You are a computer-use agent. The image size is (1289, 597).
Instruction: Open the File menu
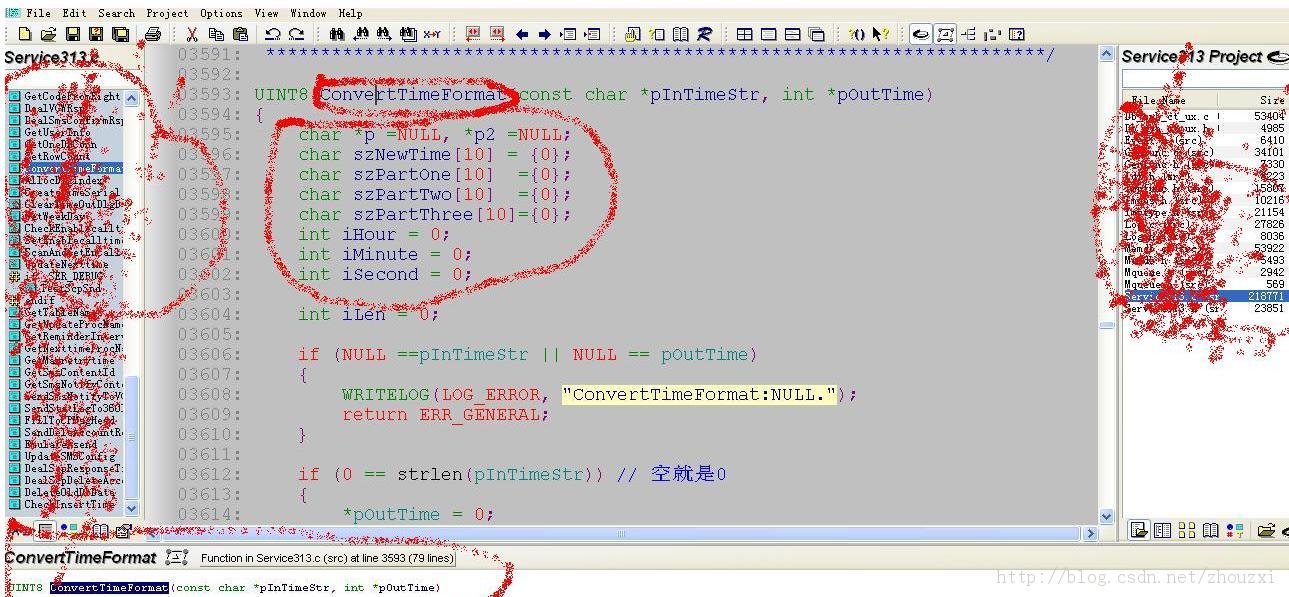pyautogui.click(x=39, y=13)
